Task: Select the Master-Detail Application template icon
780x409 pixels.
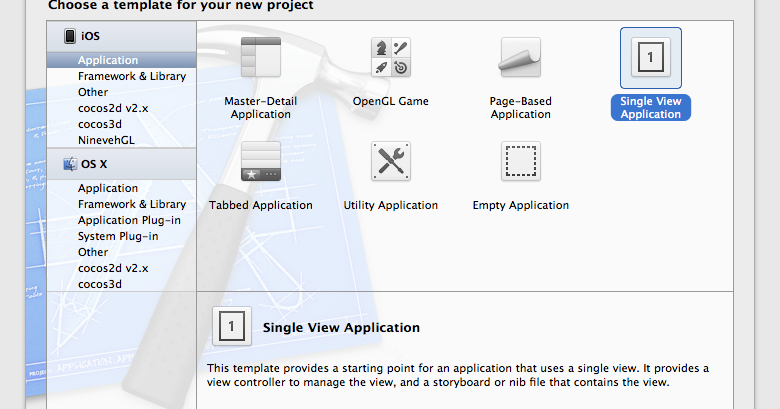Action: pos(261,59)
